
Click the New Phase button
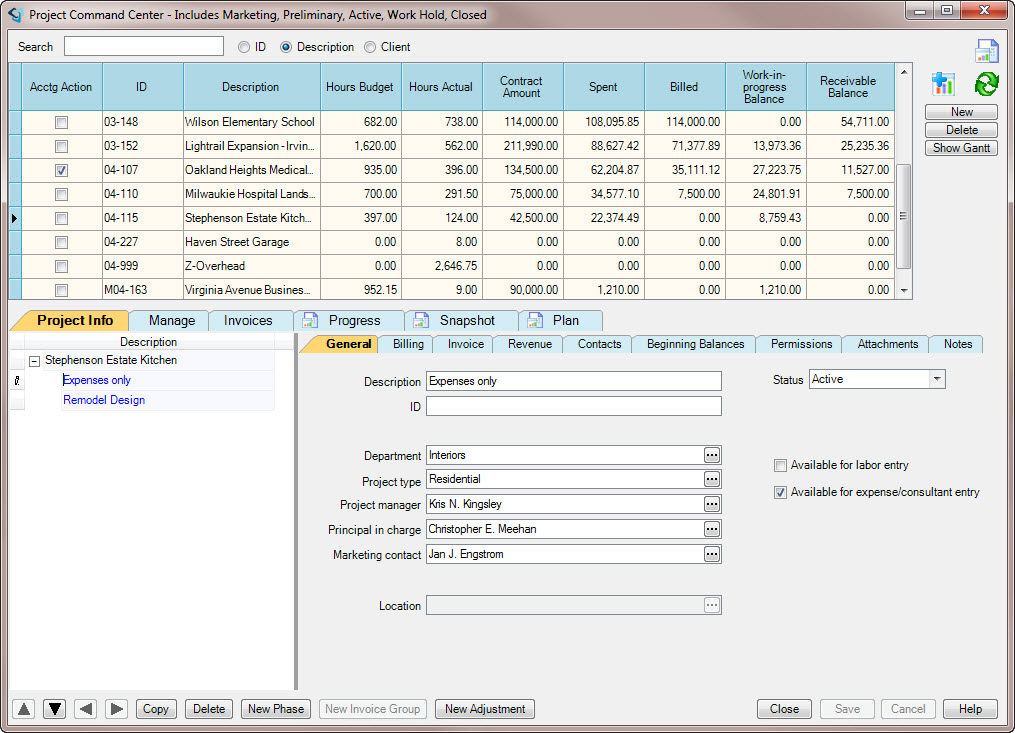click(275, 709)
